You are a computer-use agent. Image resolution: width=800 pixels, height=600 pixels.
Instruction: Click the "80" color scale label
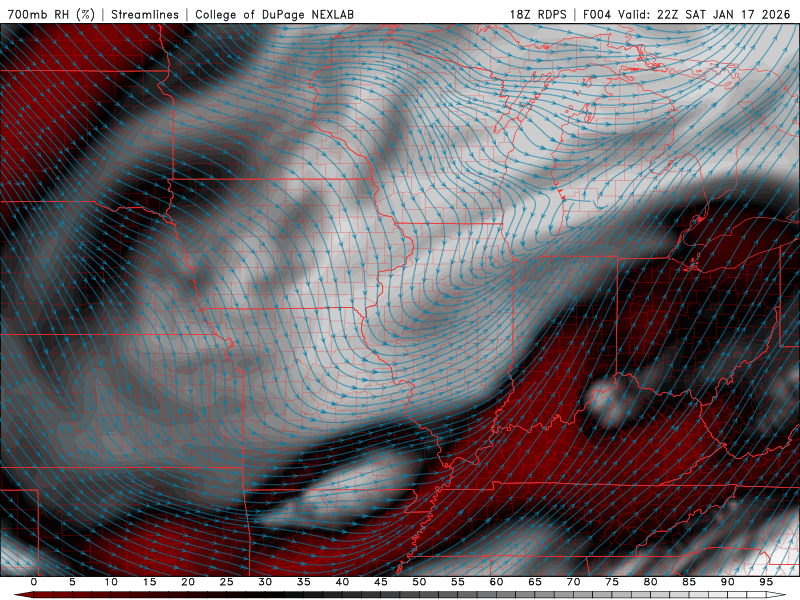click(x=650, y=582)
